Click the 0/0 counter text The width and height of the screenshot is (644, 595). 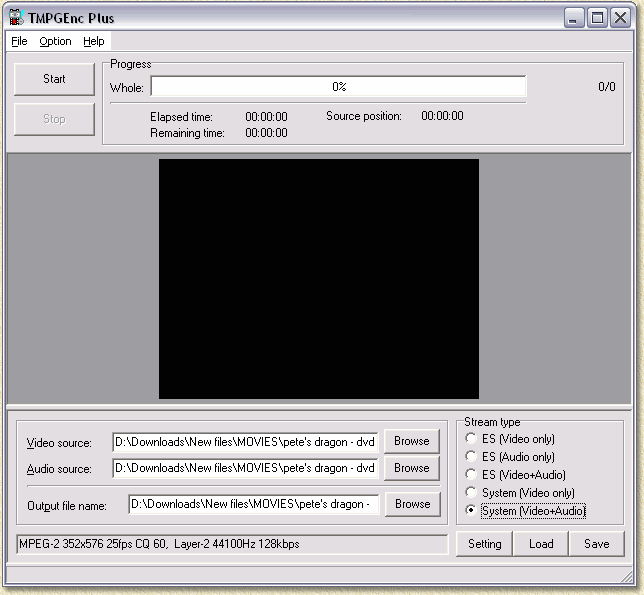pyautogui.click(x=607, y=87)
